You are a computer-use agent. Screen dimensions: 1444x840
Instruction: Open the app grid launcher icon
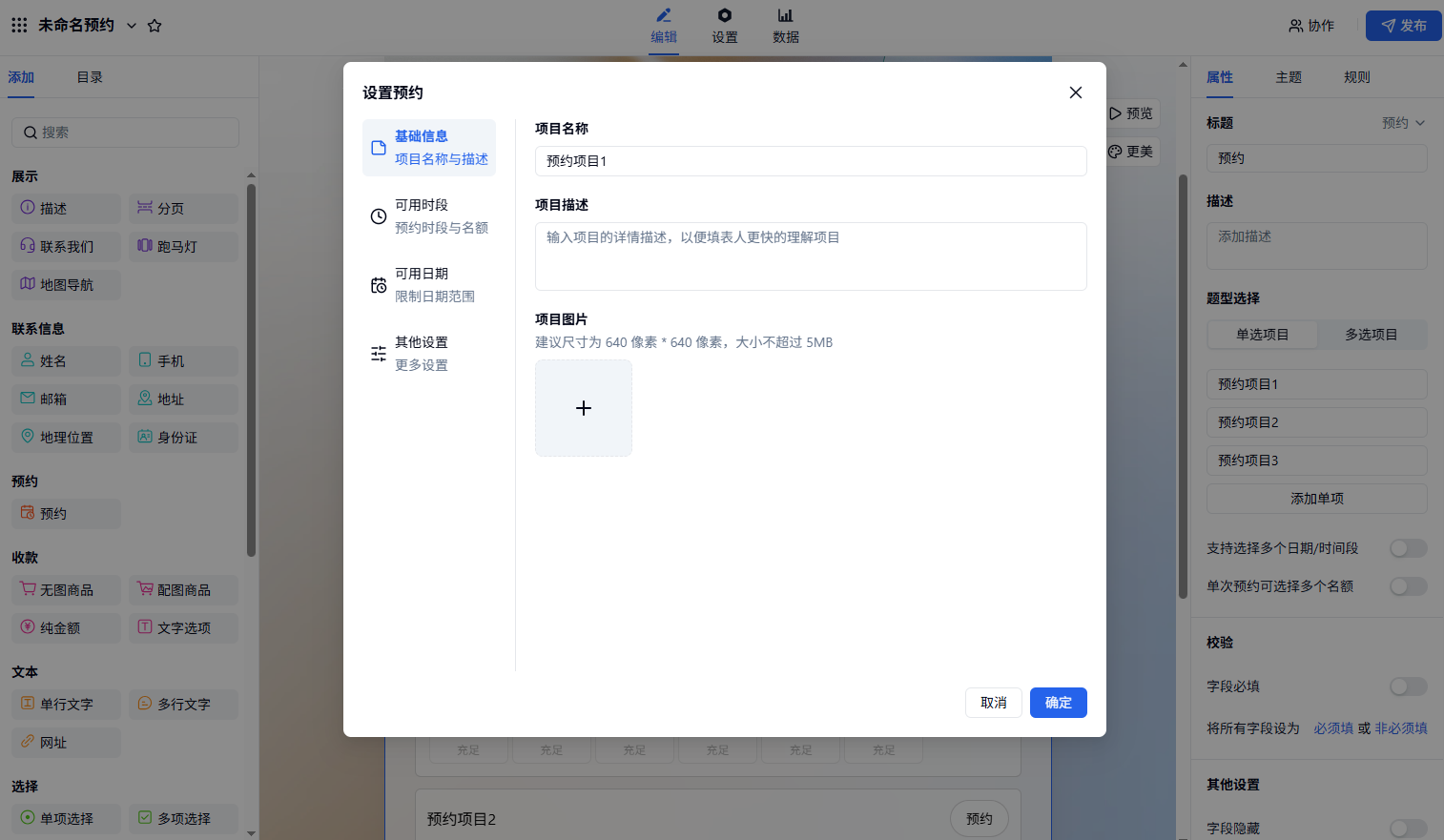tap(19, 26)
